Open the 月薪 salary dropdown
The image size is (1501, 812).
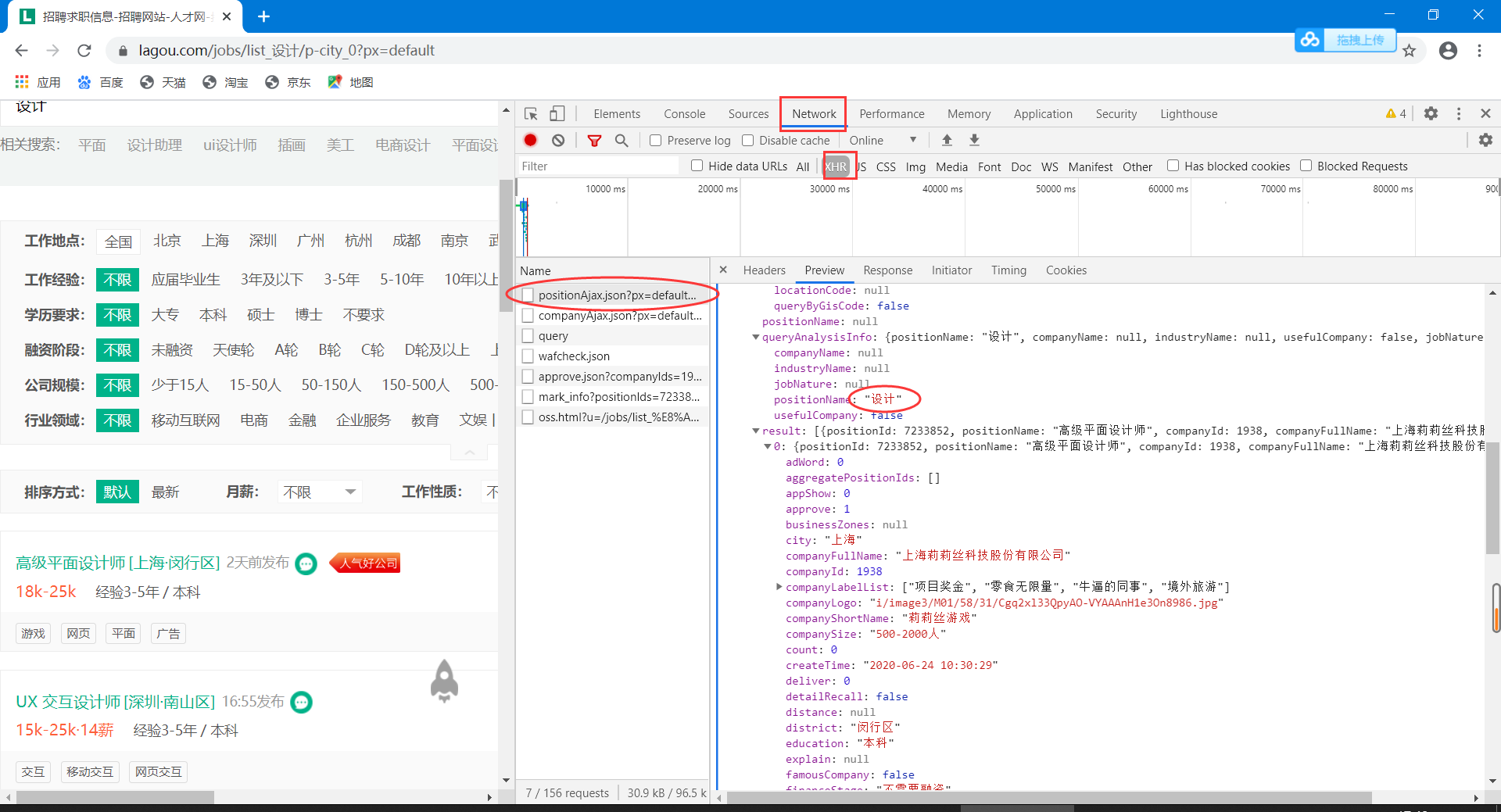click(x=319, y=492)
